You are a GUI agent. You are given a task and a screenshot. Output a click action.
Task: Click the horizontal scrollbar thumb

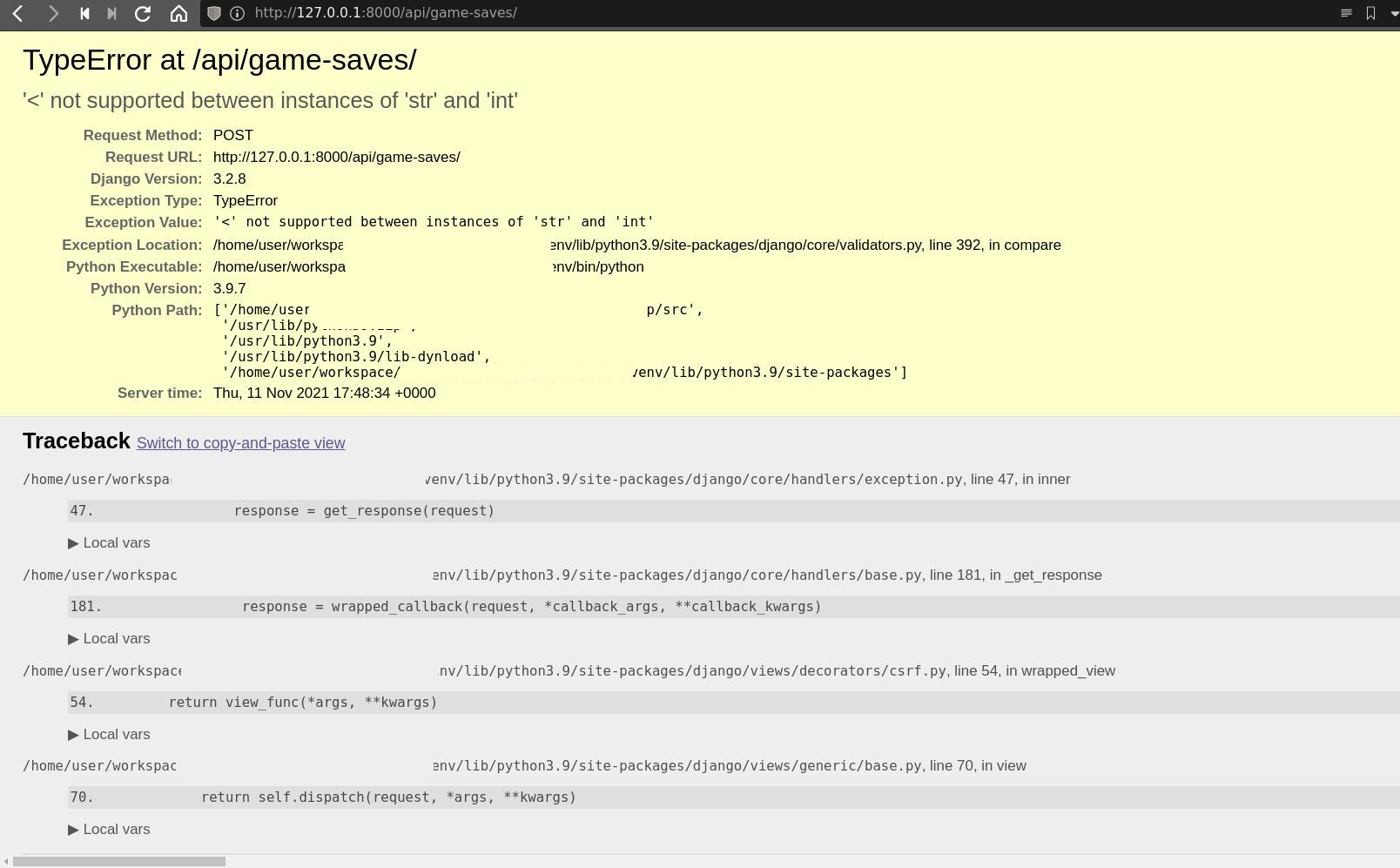click(x=119, y=862)
